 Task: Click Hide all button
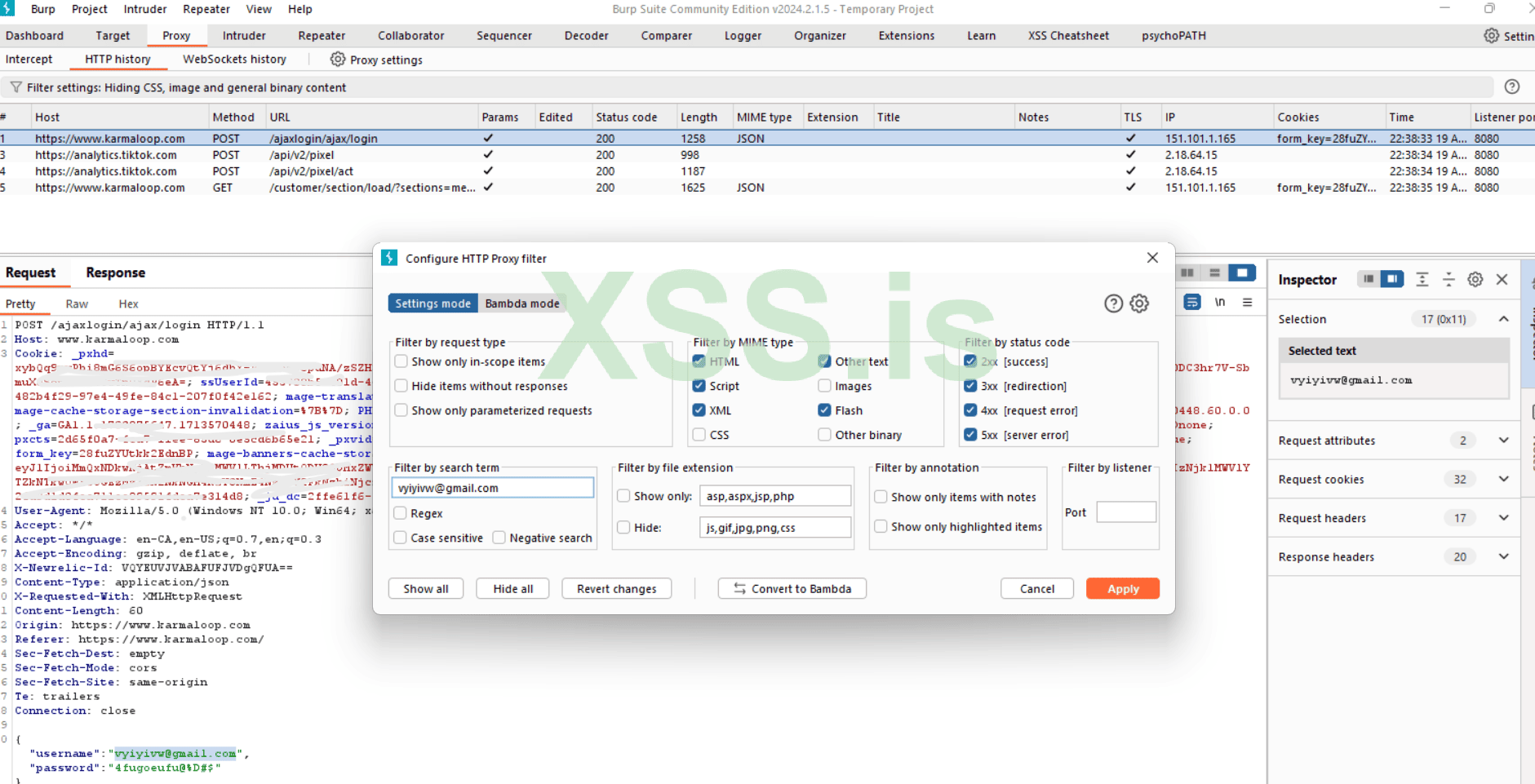coord(513,588)
